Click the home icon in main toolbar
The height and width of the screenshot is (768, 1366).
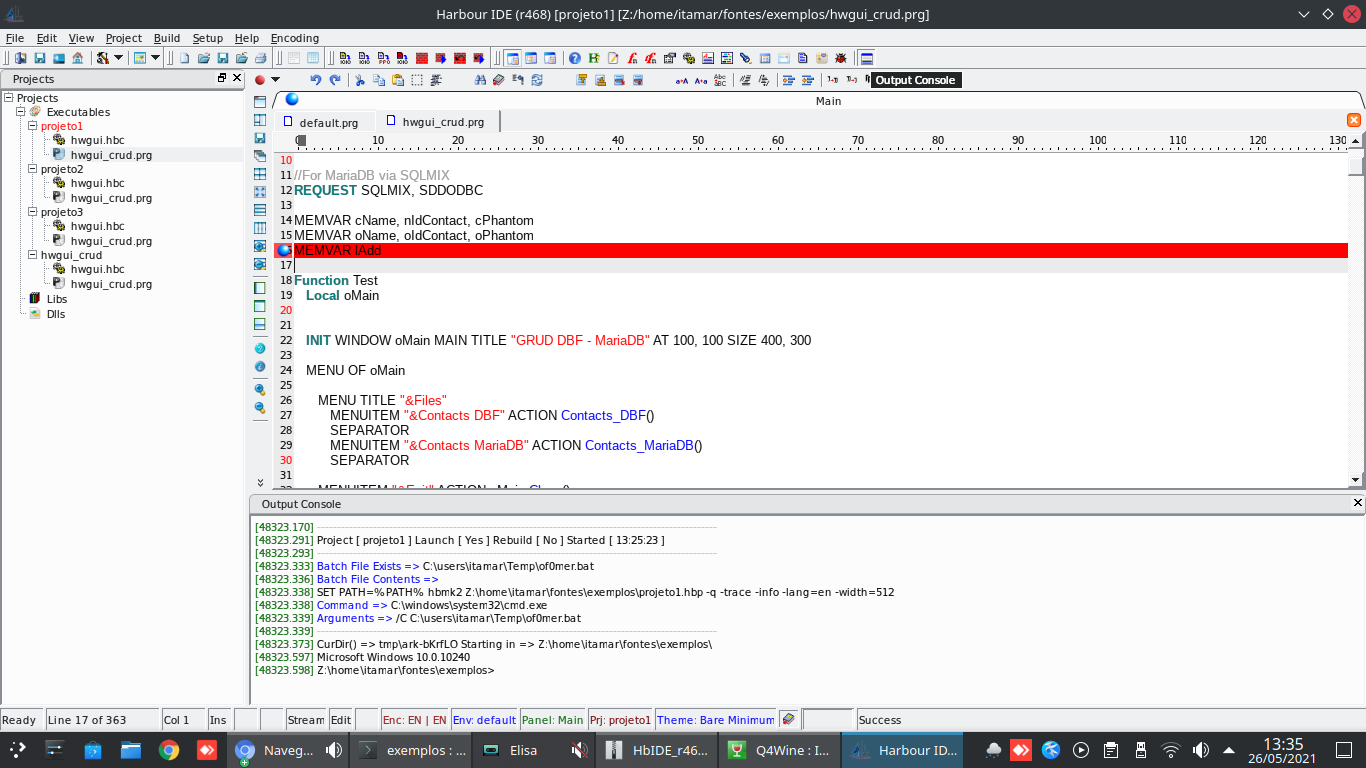pyautogui.click(x=77, y=58)
